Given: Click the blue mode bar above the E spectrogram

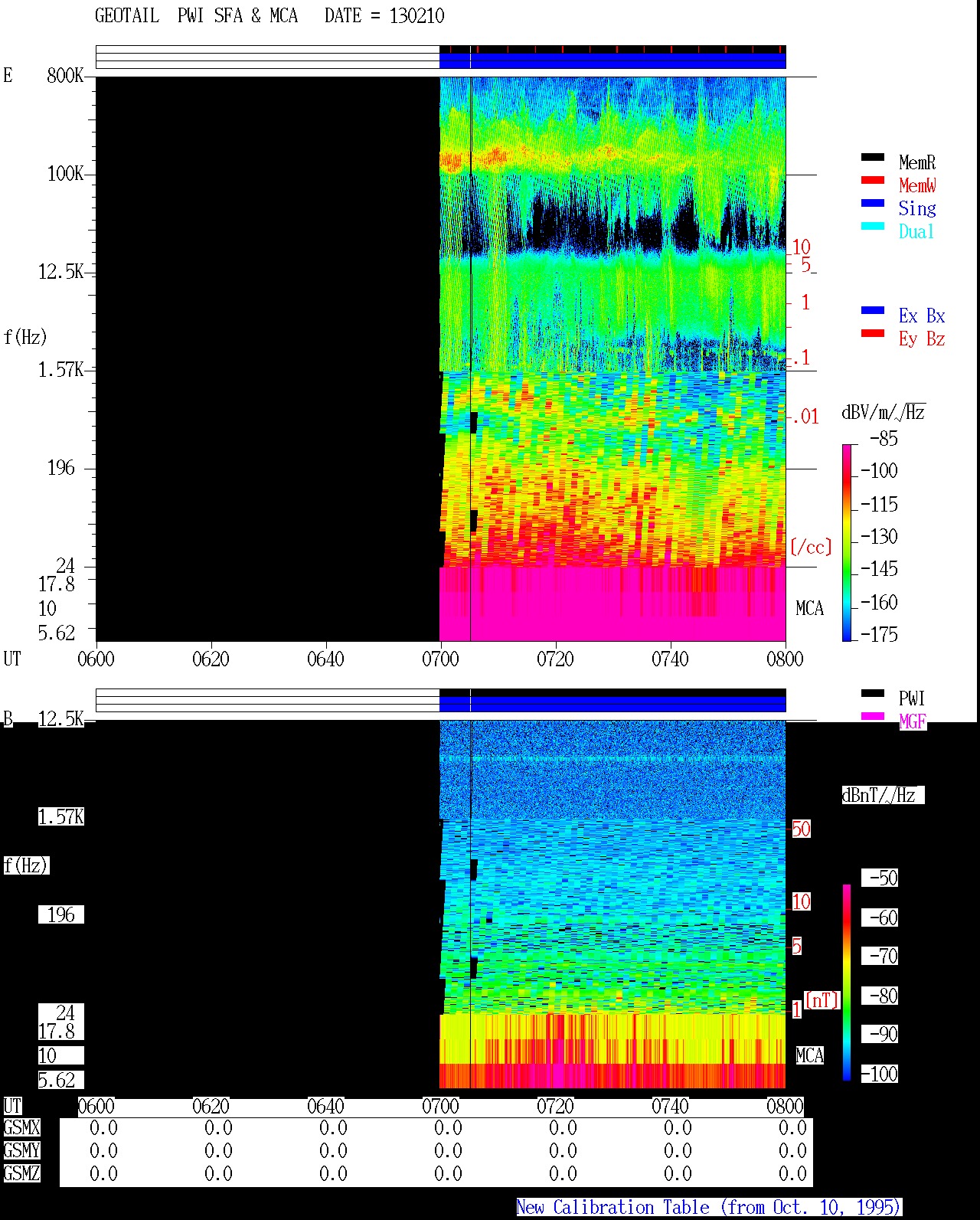Looking at the screenshot, I should pos(612,61).
